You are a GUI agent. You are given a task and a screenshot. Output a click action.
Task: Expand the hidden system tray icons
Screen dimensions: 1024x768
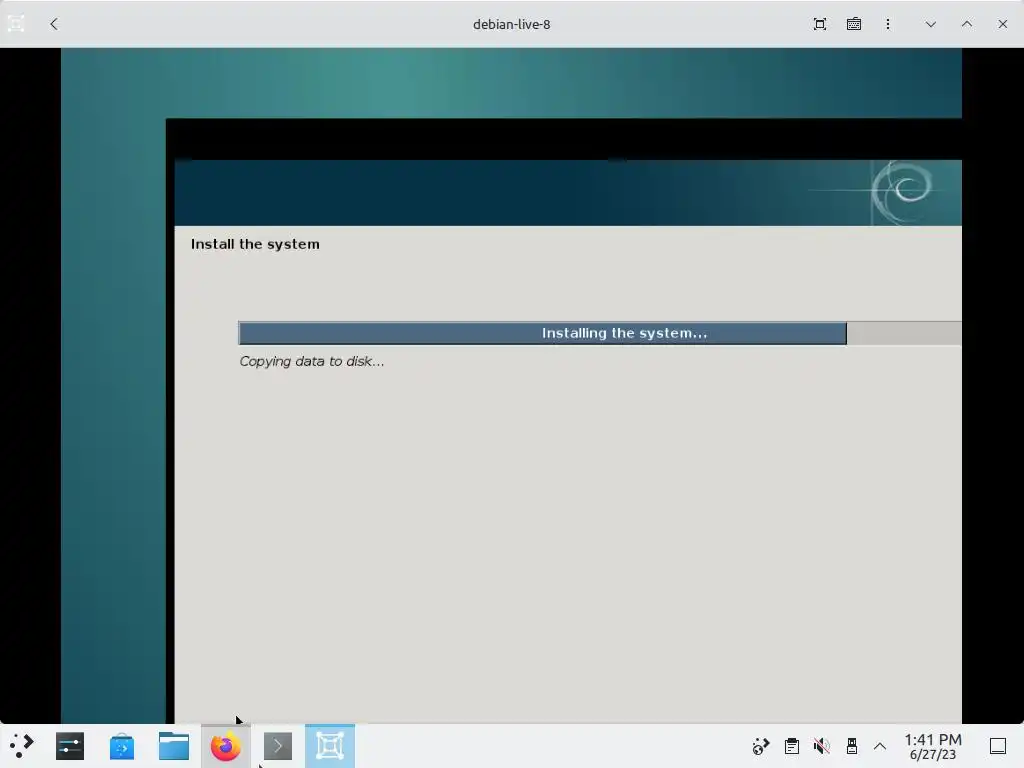pyautogui.click(x=880, y=746)
